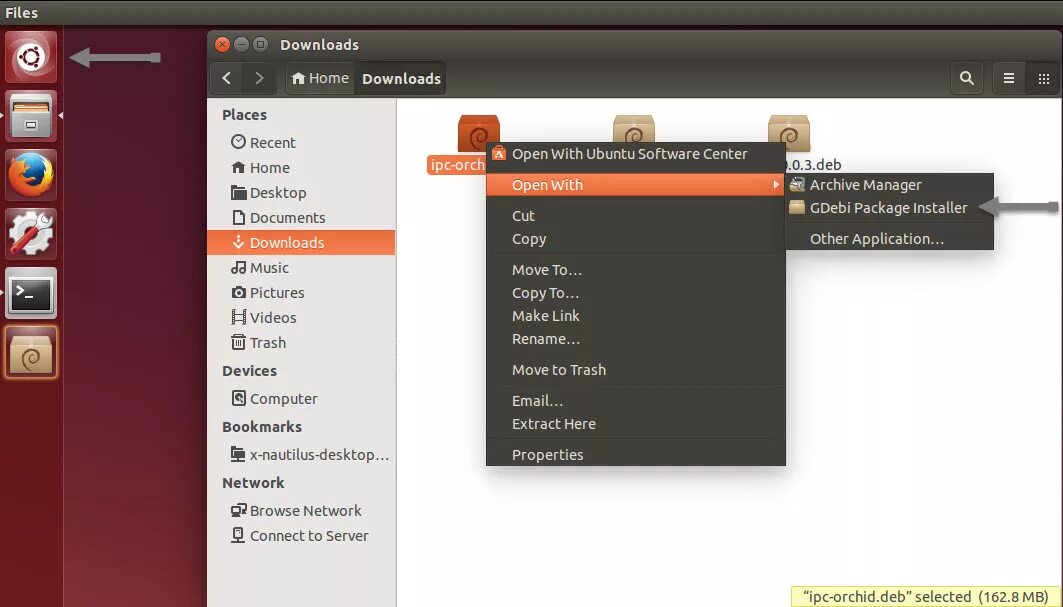1063x607 pixels.
Task: Go back with the left arrow button
Action: (x=227, y=79)
